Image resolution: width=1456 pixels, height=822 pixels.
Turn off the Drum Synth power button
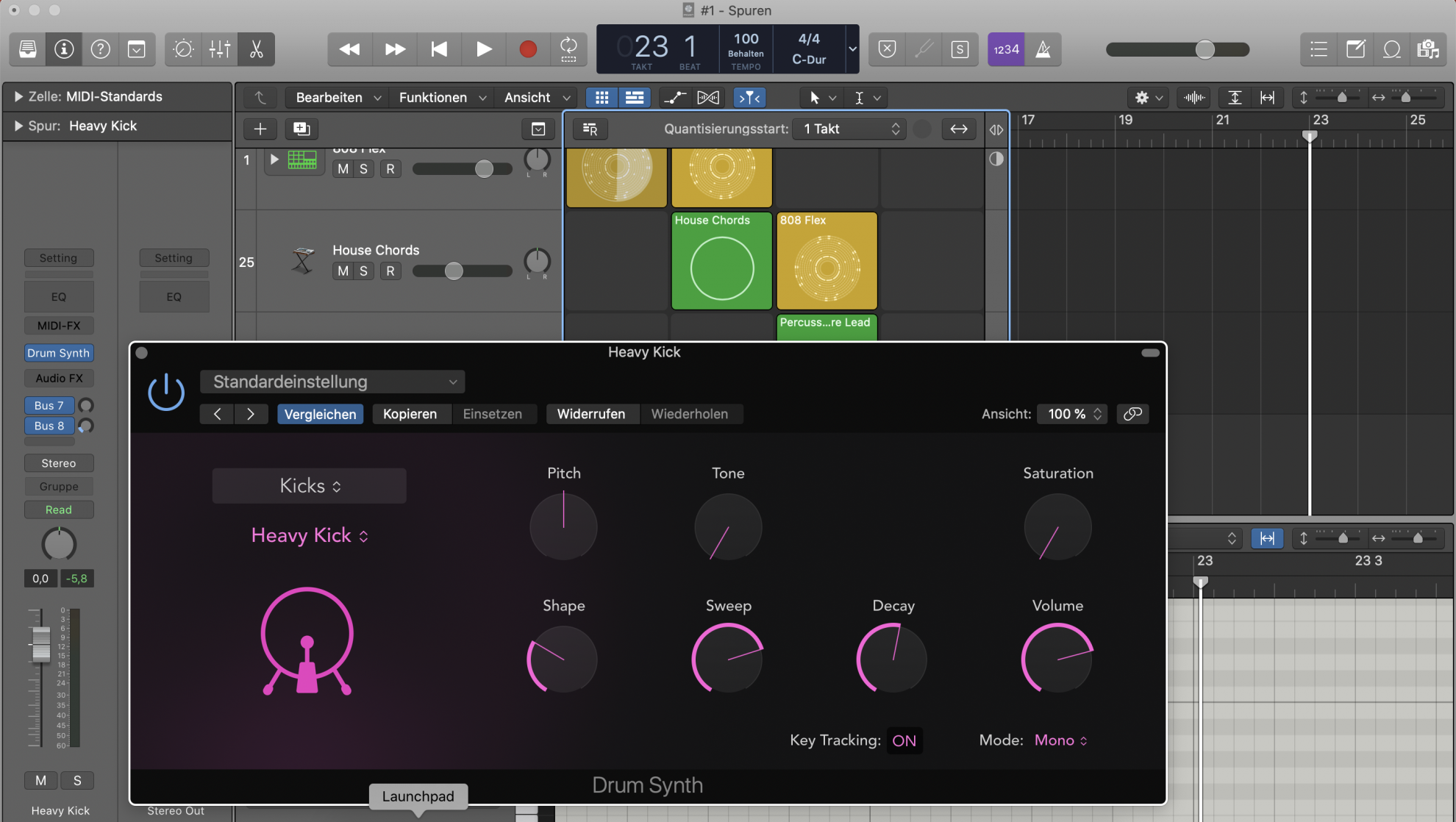(x=166, y=392)
